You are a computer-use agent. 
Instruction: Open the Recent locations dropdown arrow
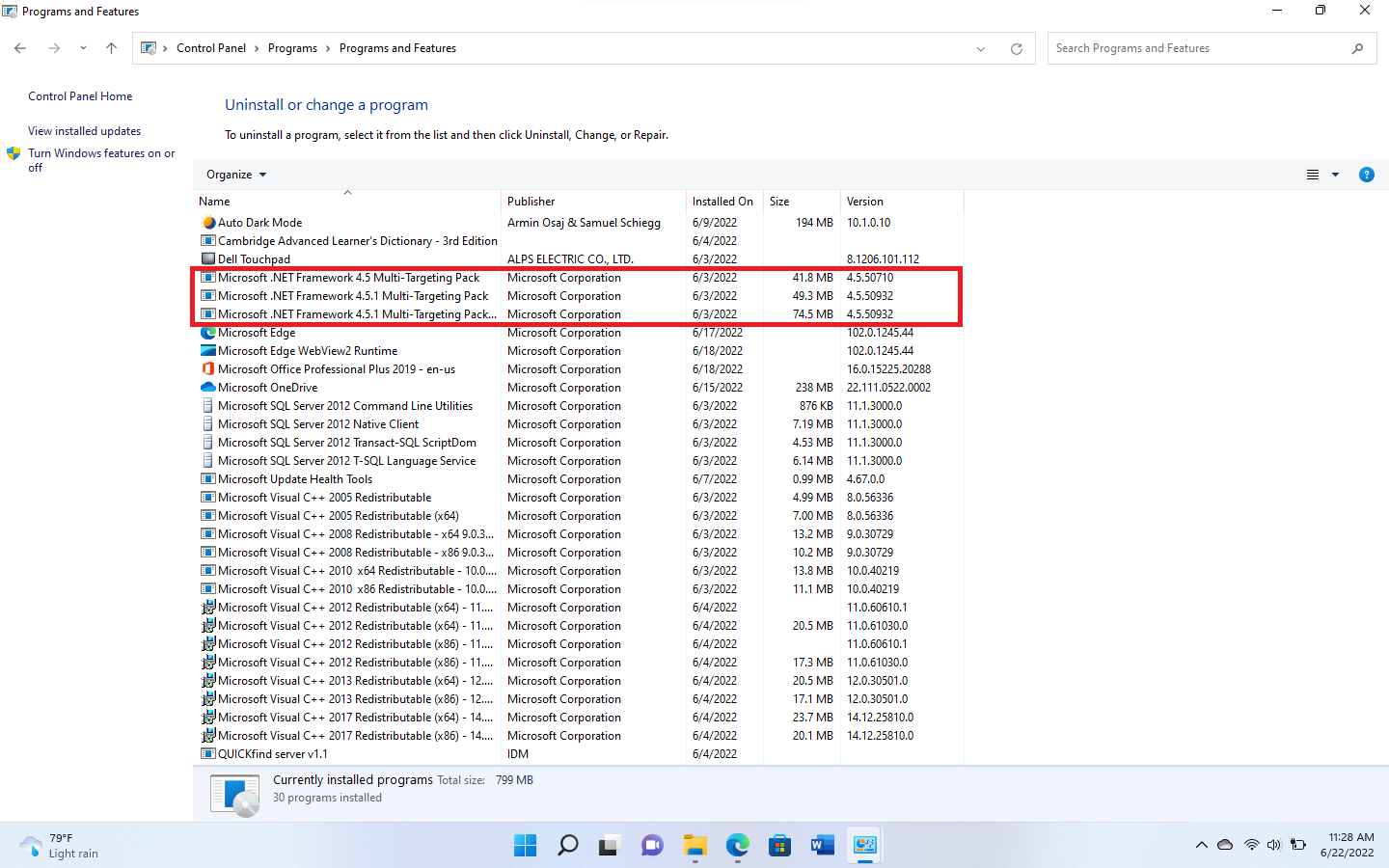(x=83, y=48)
